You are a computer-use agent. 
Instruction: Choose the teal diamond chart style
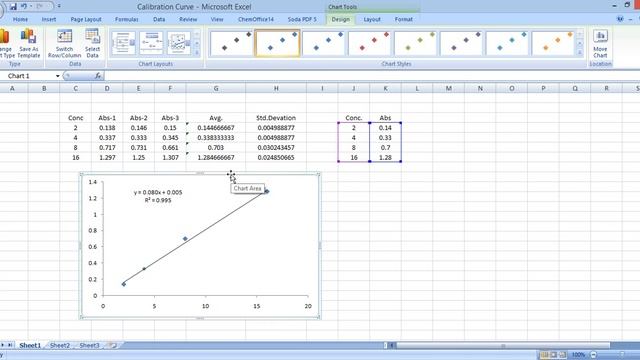click(507, 43)
